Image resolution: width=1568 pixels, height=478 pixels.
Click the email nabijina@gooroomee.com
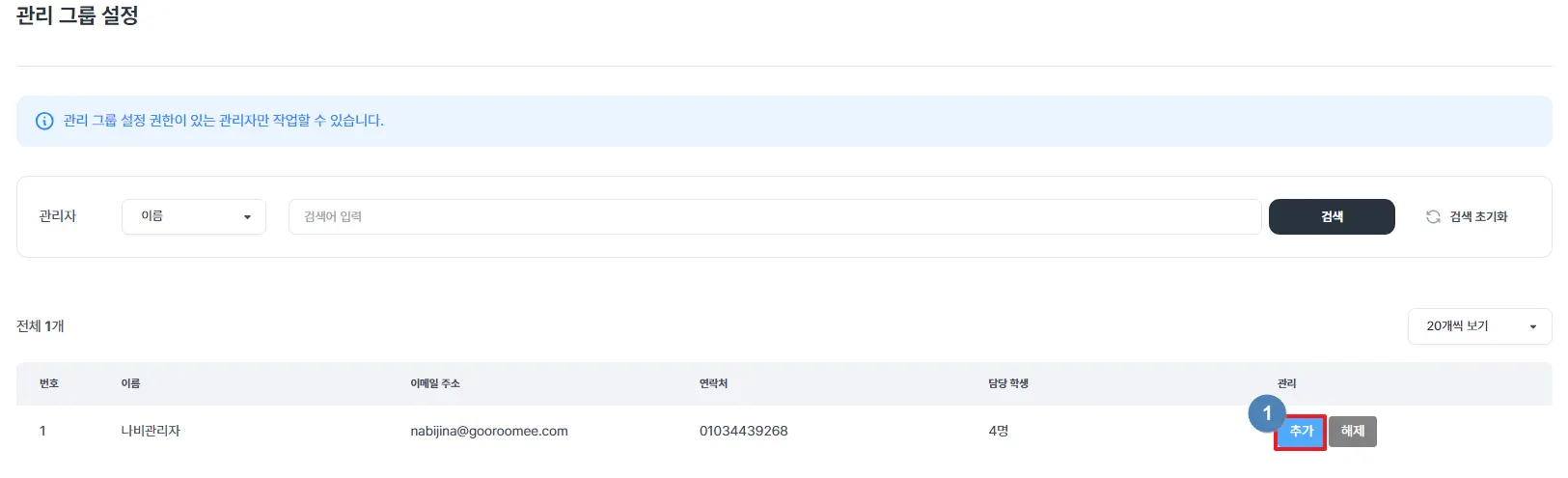pyautogui.click(x=489, y=431)
